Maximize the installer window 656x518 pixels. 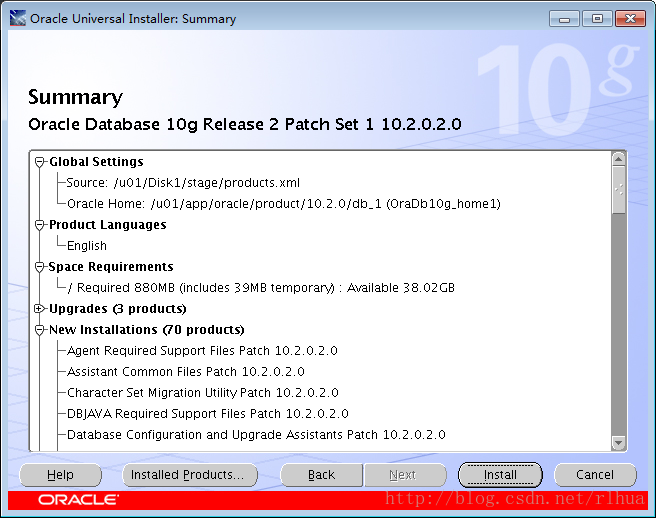[x=597, y=19]
